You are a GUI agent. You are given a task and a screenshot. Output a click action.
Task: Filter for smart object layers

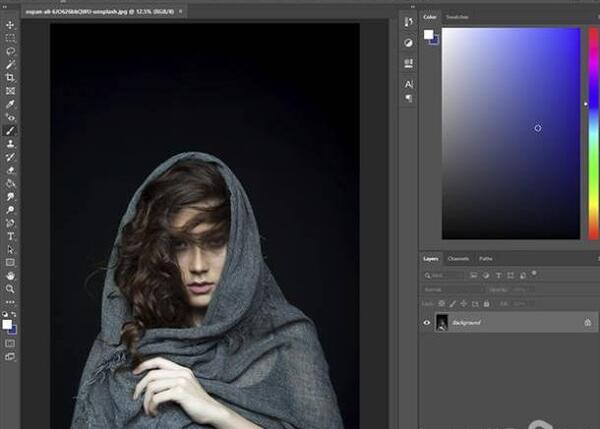(523, 275)
